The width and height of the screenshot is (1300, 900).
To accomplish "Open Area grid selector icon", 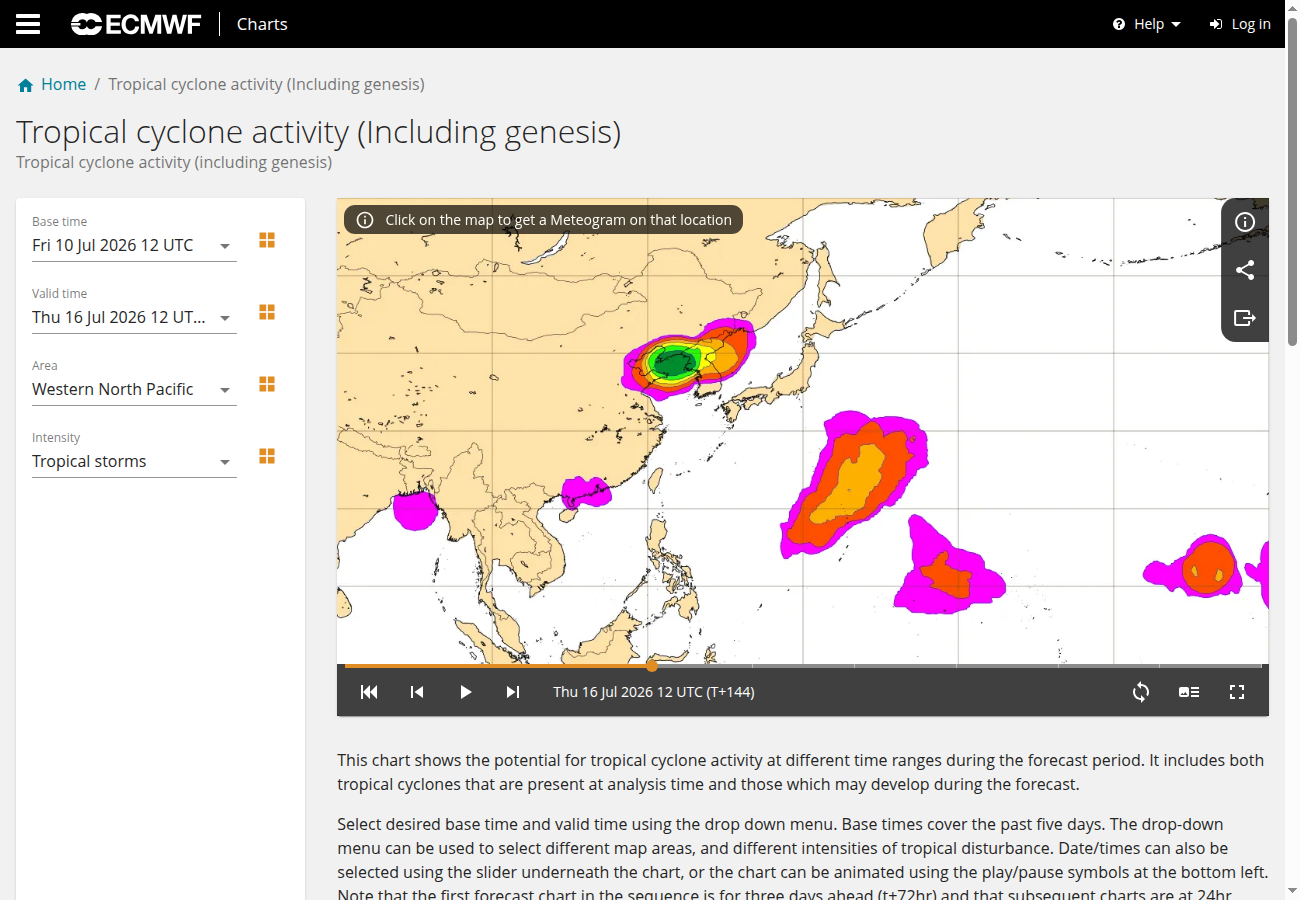I will tap(267, 384).
